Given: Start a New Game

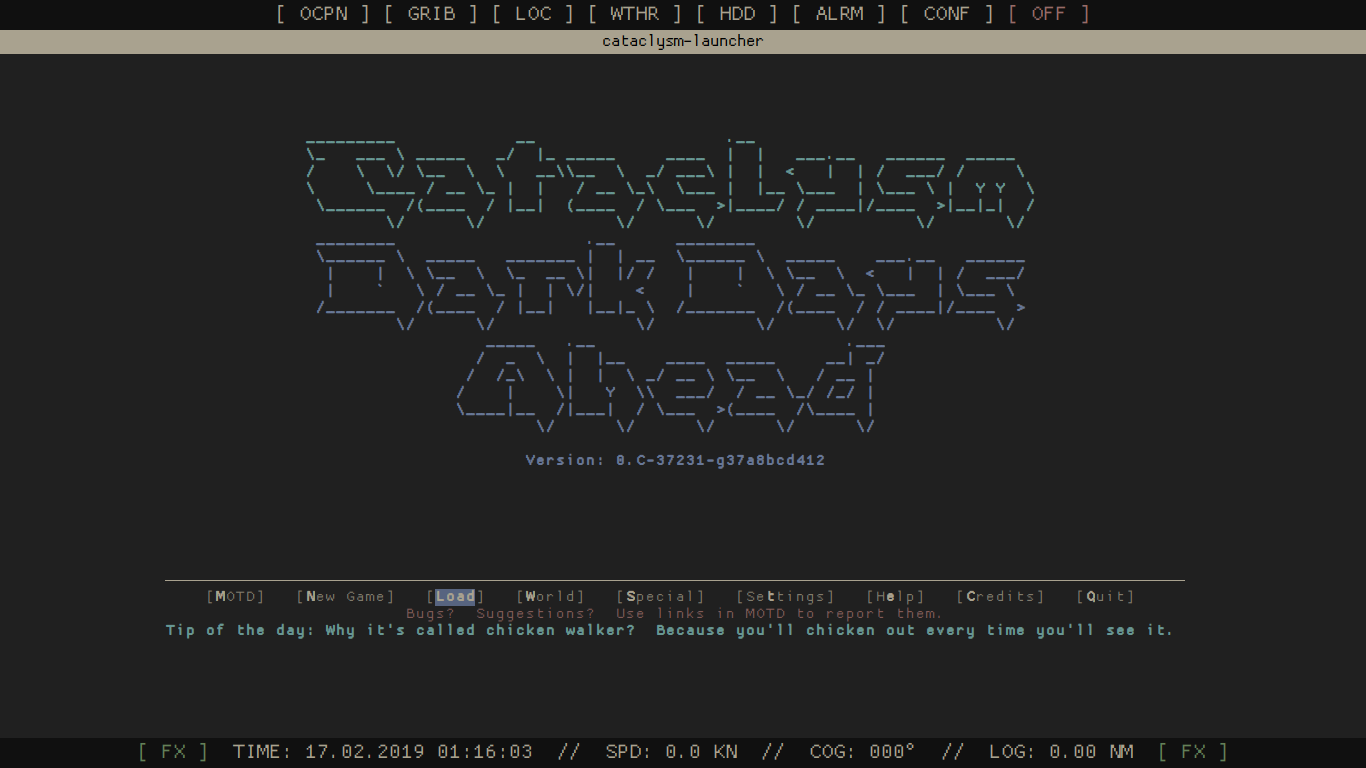Looking at the screenshot, I should click(345, 597).
